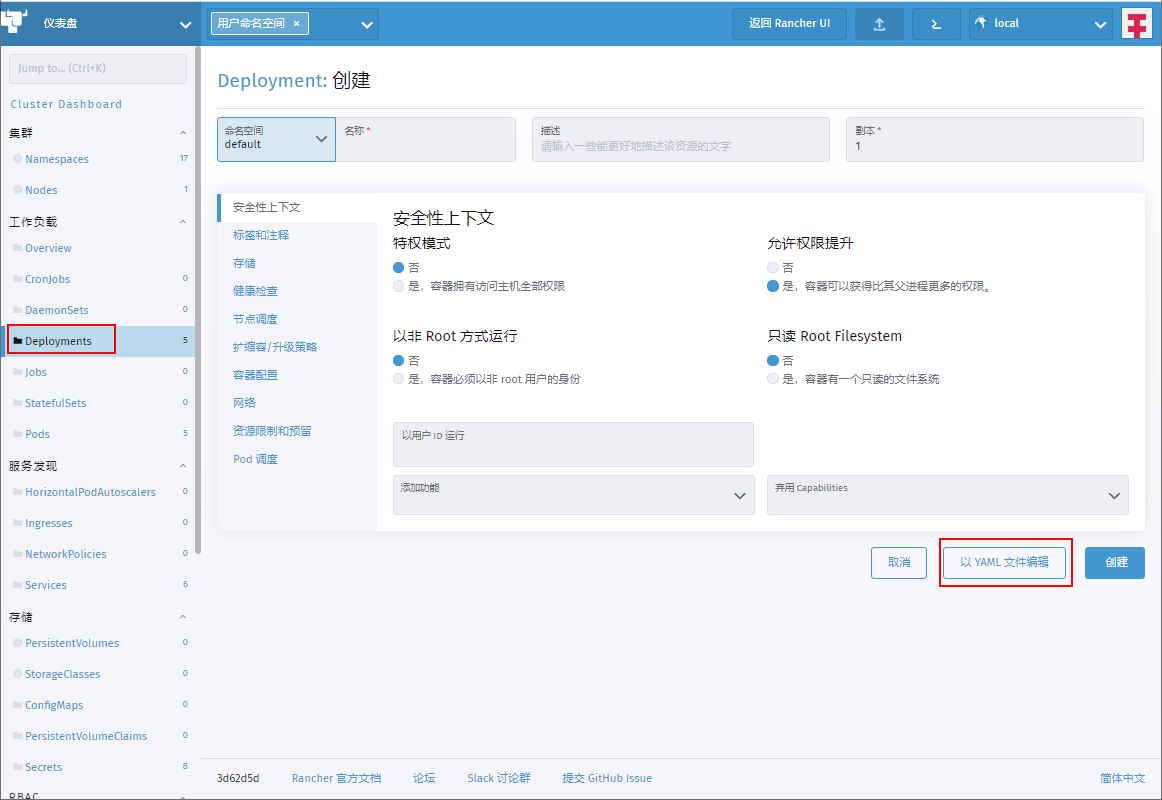This screenshot has height=800, width=1162.
Task: Click the upload/import YAML icon button
Action: [879, 24]
